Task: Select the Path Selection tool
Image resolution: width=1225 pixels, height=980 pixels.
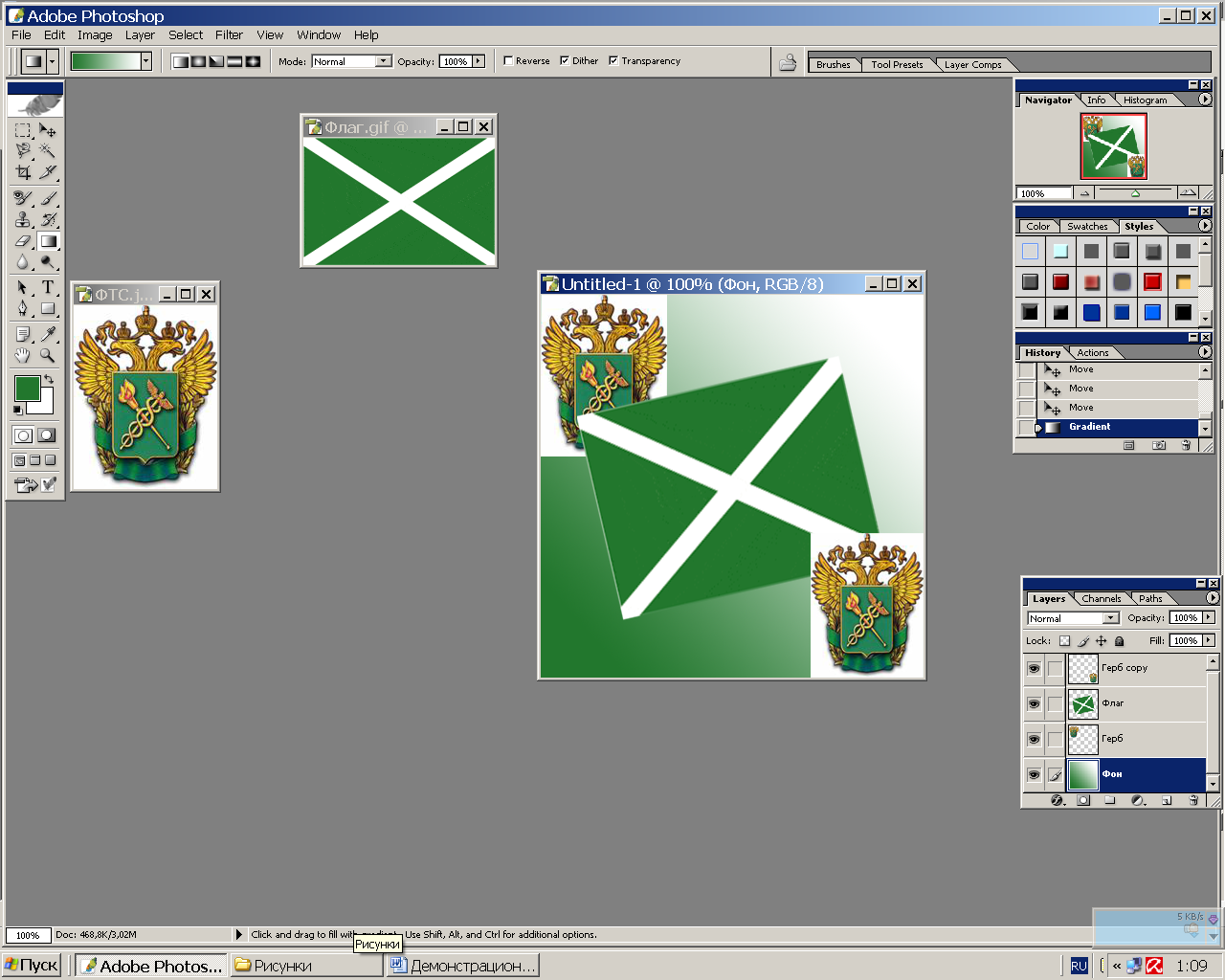Action: (x=23, y=287)
